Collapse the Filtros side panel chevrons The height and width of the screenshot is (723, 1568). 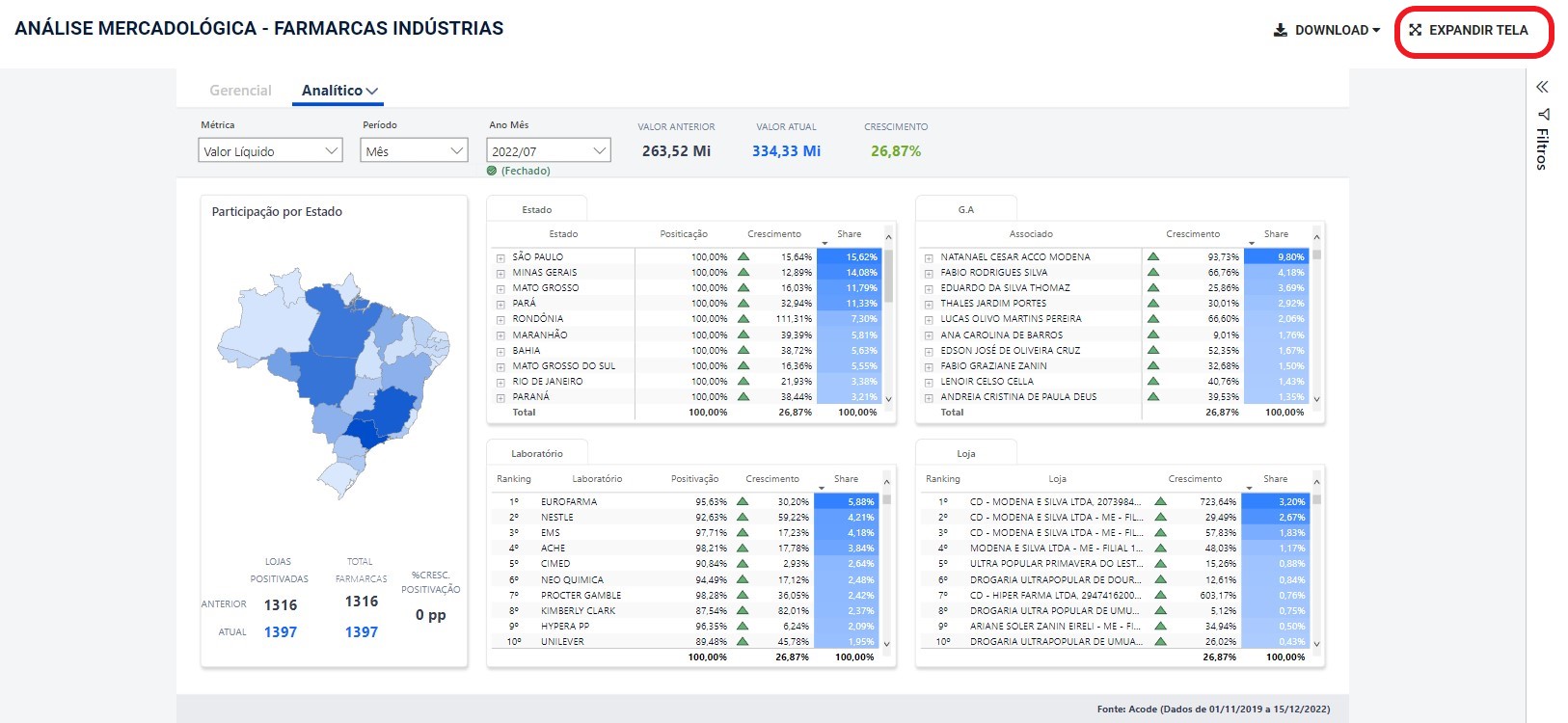[x=1542, y=87]
